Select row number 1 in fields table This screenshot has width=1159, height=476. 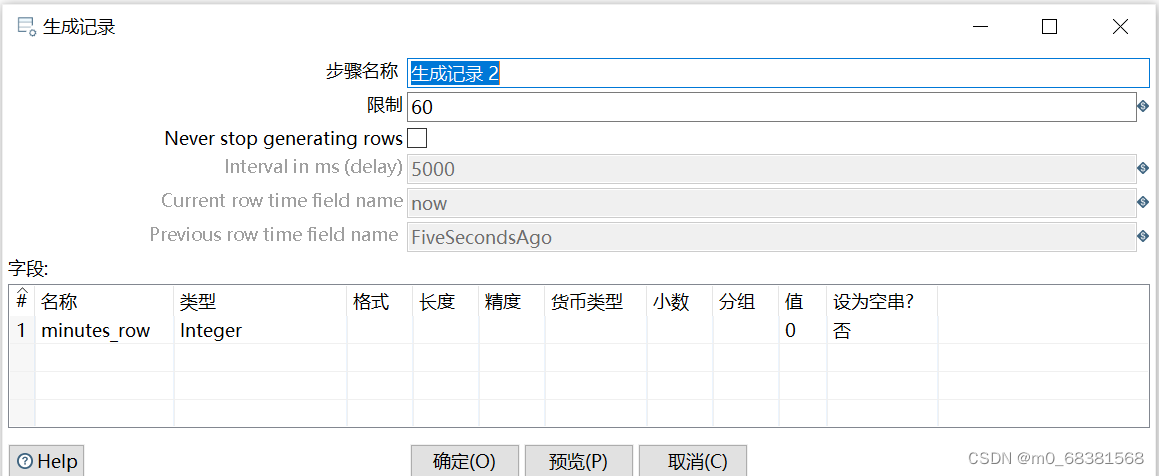click(21, 330)
